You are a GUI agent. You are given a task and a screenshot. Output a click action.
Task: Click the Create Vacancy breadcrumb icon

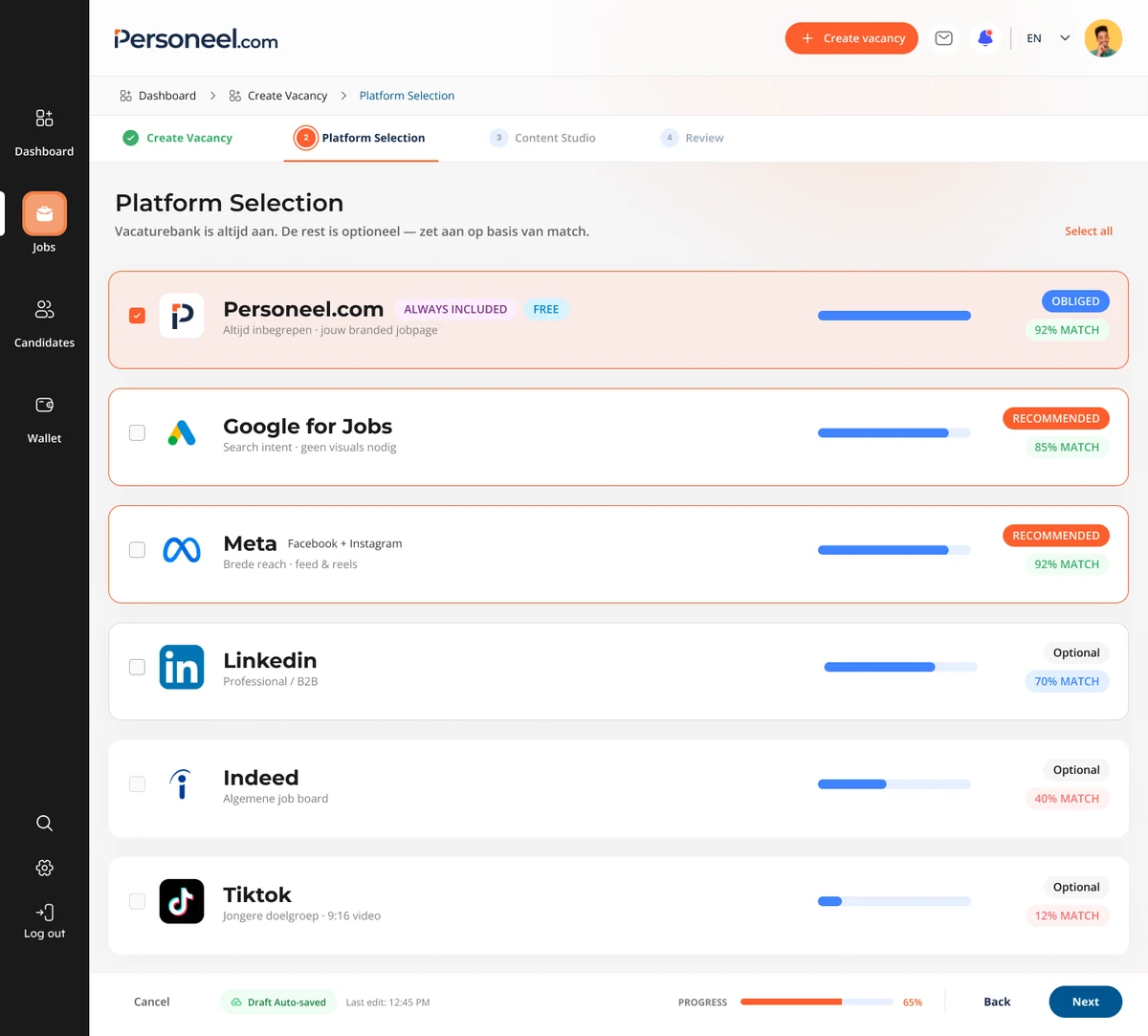pyautogui.click(x=234, y=96)
